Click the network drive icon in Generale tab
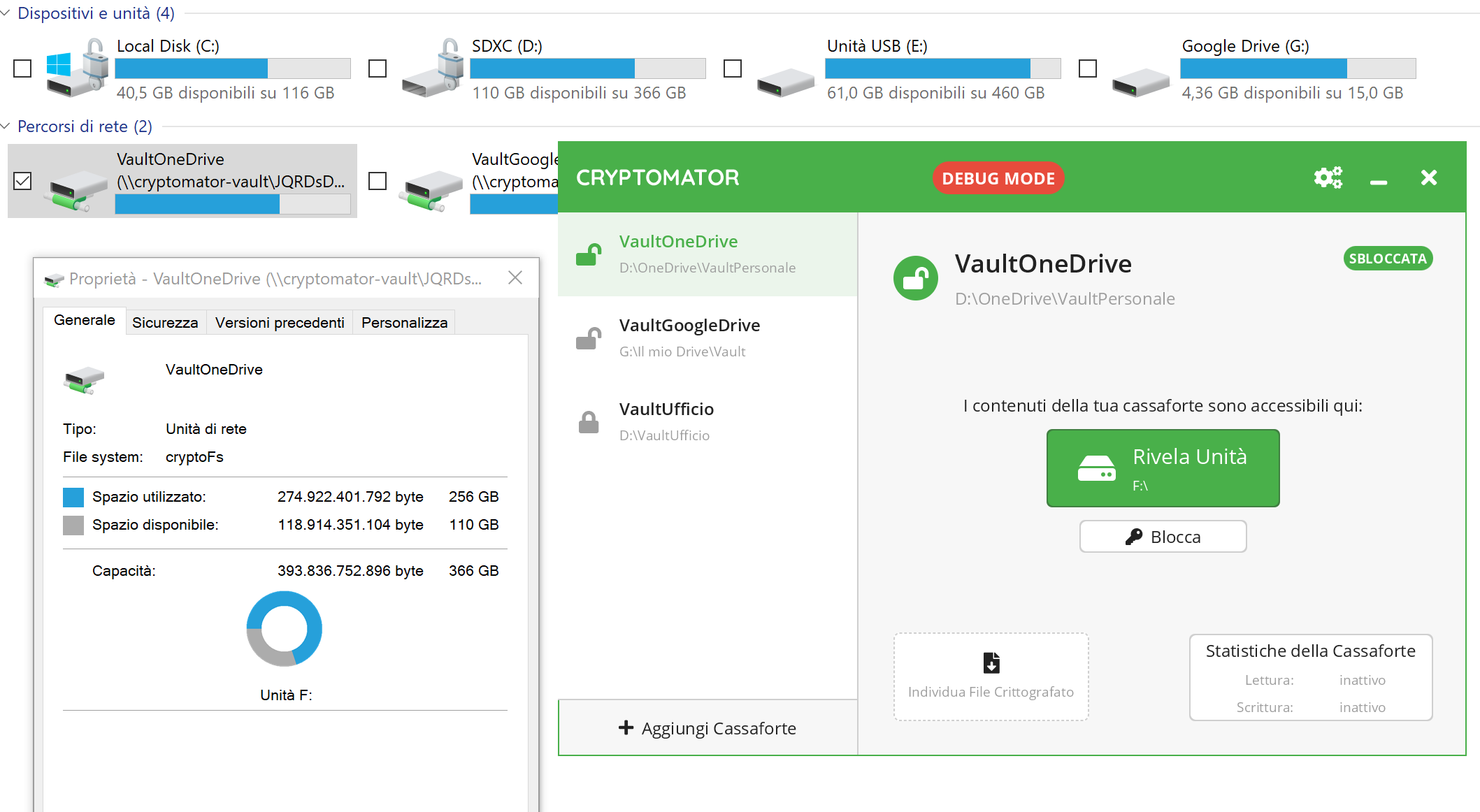 tap(84, 380)
